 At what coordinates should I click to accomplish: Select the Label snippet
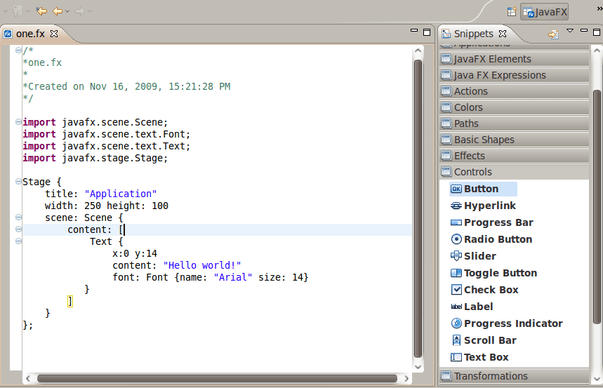(x=471, y=306)
